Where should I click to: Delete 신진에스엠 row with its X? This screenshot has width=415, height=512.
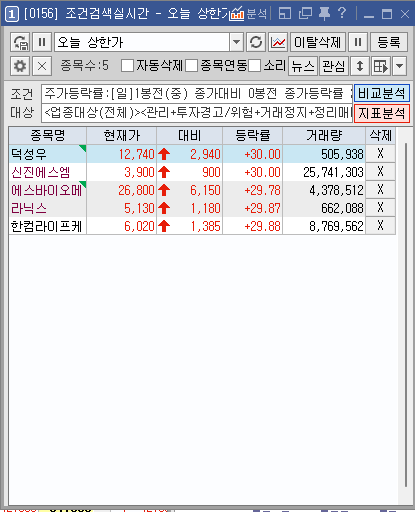(380, 172)
